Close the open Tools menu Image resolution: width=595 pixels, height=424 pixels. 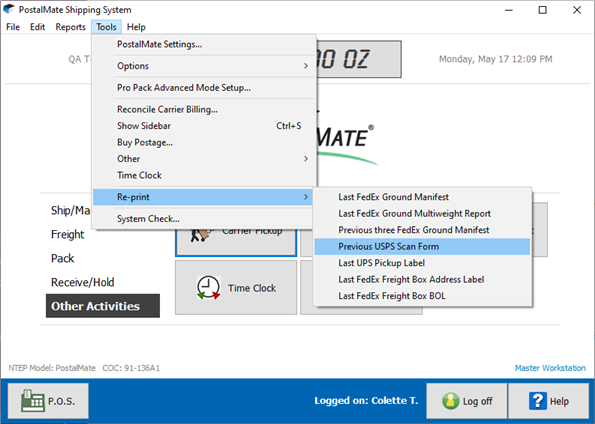(x=106, y=27)
